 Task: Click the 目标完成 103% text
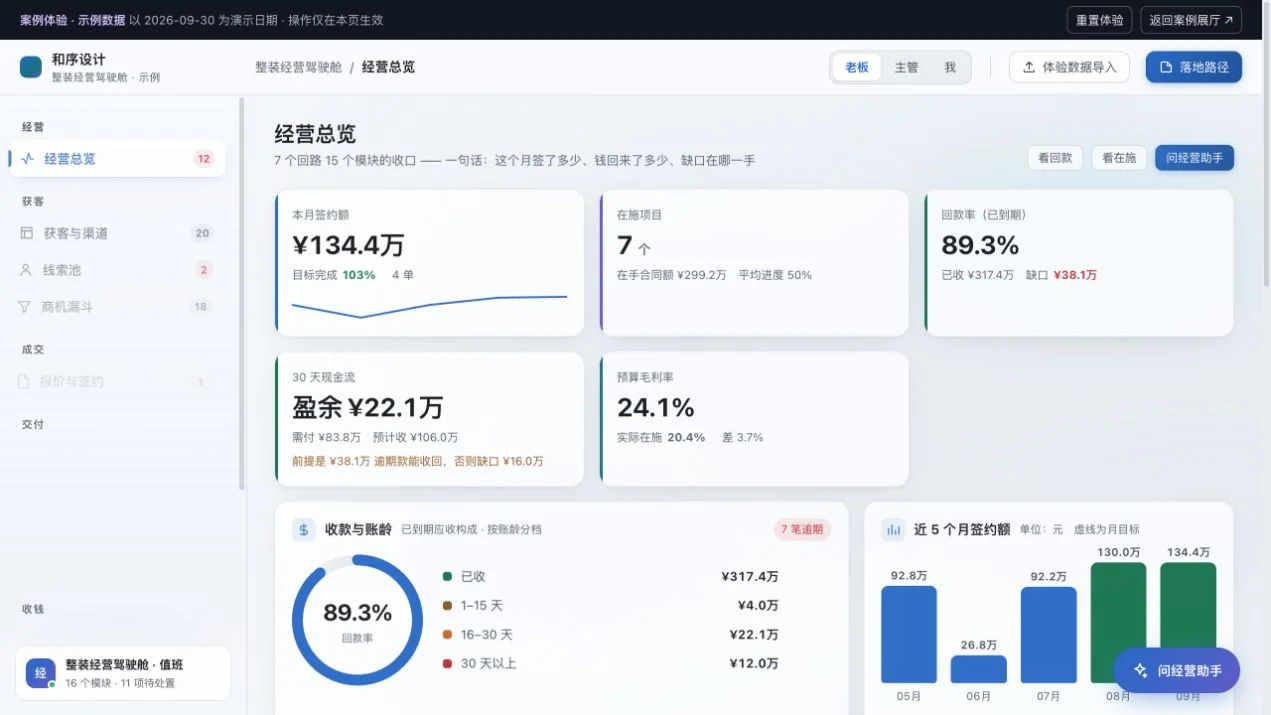(334, 275)
